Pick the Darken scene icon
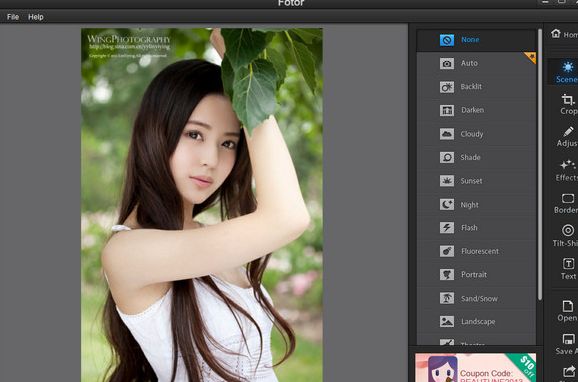This screenshot has width=578, height=382. tap(447, 110)
